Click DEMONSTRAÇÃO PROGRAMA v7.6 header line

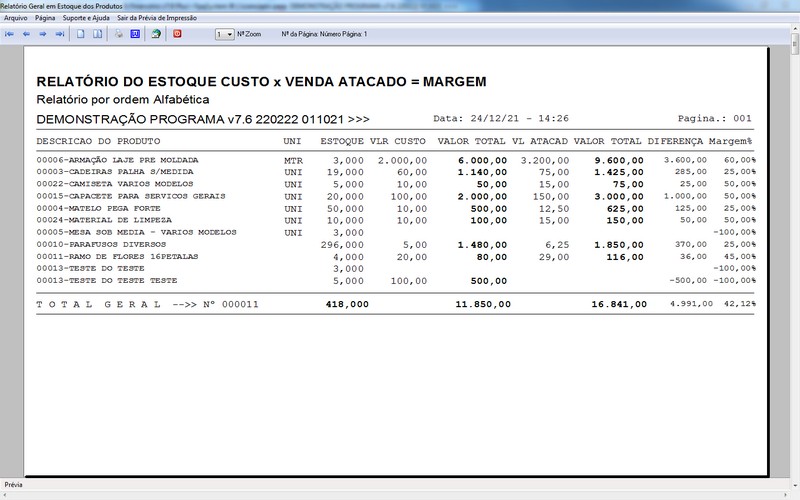(x=203, y=119)
